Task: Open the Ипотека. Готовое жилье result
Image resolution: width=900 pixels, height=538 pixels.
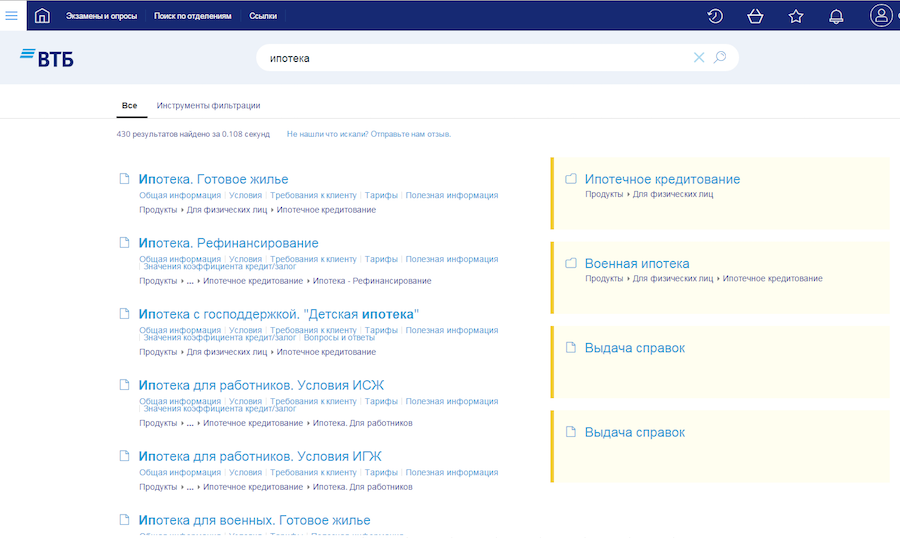Action: click(x=213, y=180)
